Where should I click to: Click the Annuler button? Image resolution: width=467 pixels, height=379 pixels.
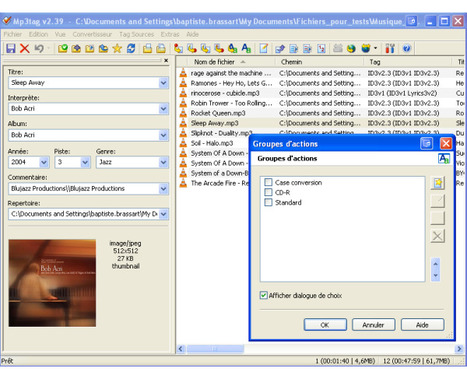373,325
